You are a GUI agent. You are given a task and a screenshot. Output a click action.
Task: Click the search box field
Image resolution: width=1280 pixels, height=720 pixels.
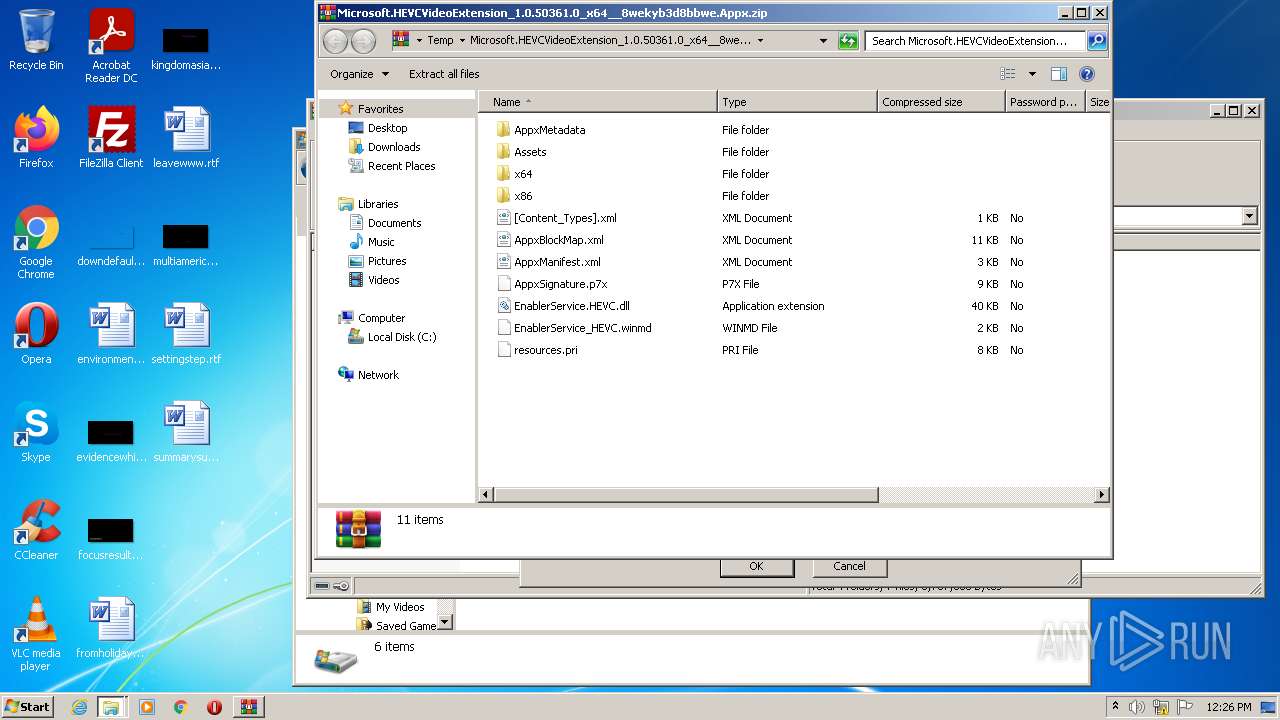coord(975,41)
